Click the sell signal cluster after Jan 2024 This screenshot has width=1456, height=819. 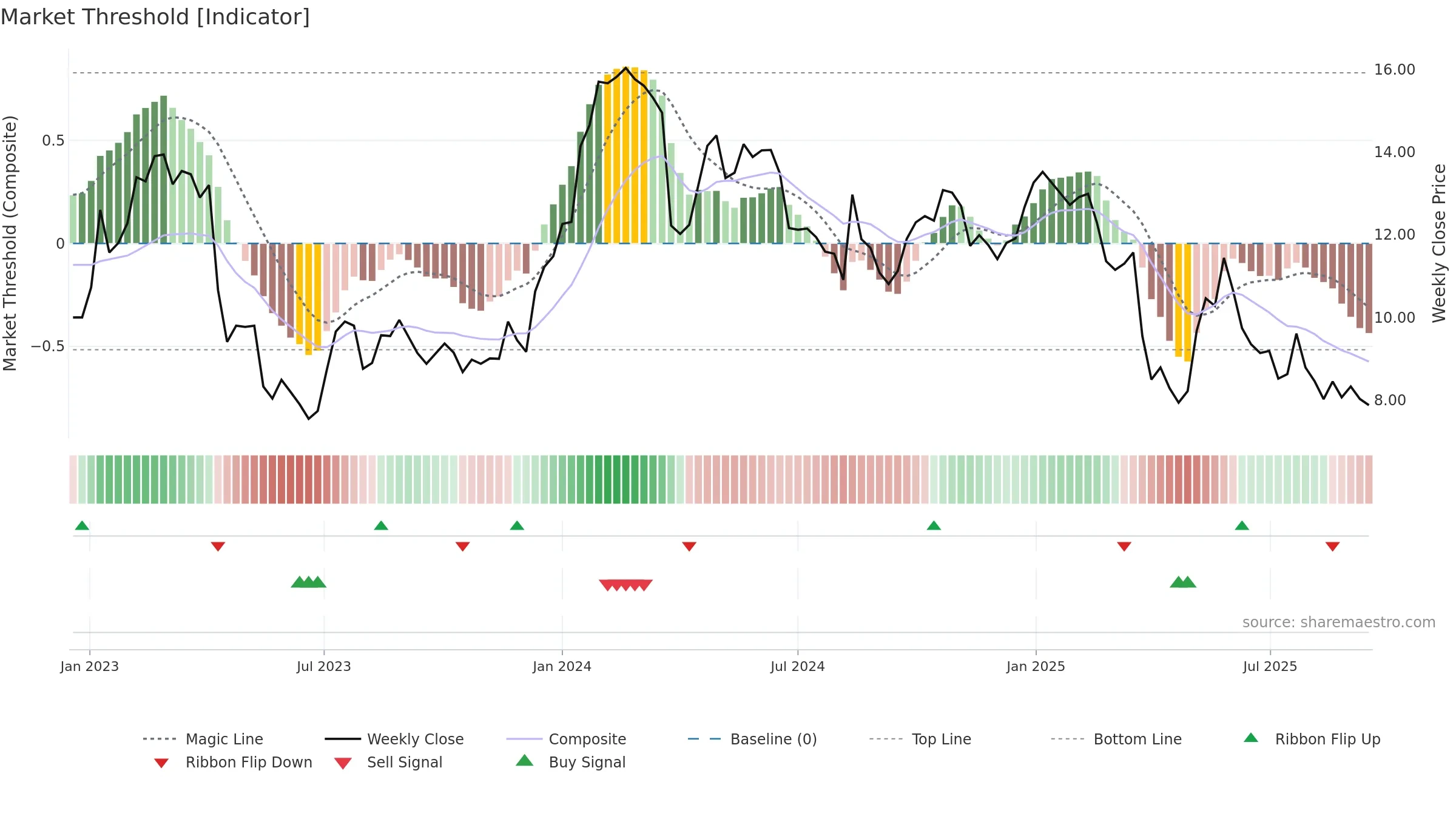click(x=625, y=585)
